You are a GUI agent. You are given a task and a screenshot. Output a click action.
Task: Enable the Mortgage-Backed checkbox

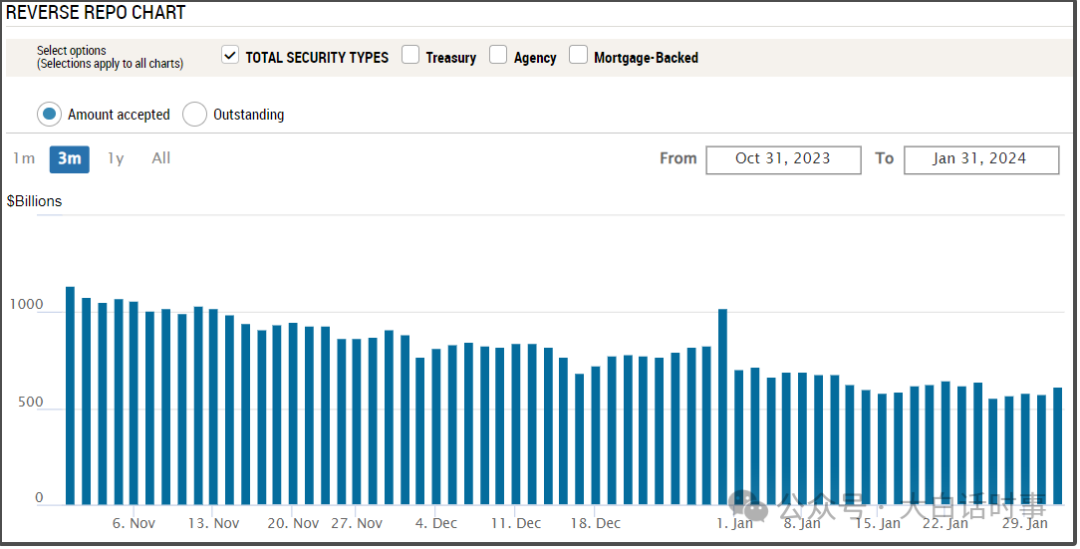point(578,56)
